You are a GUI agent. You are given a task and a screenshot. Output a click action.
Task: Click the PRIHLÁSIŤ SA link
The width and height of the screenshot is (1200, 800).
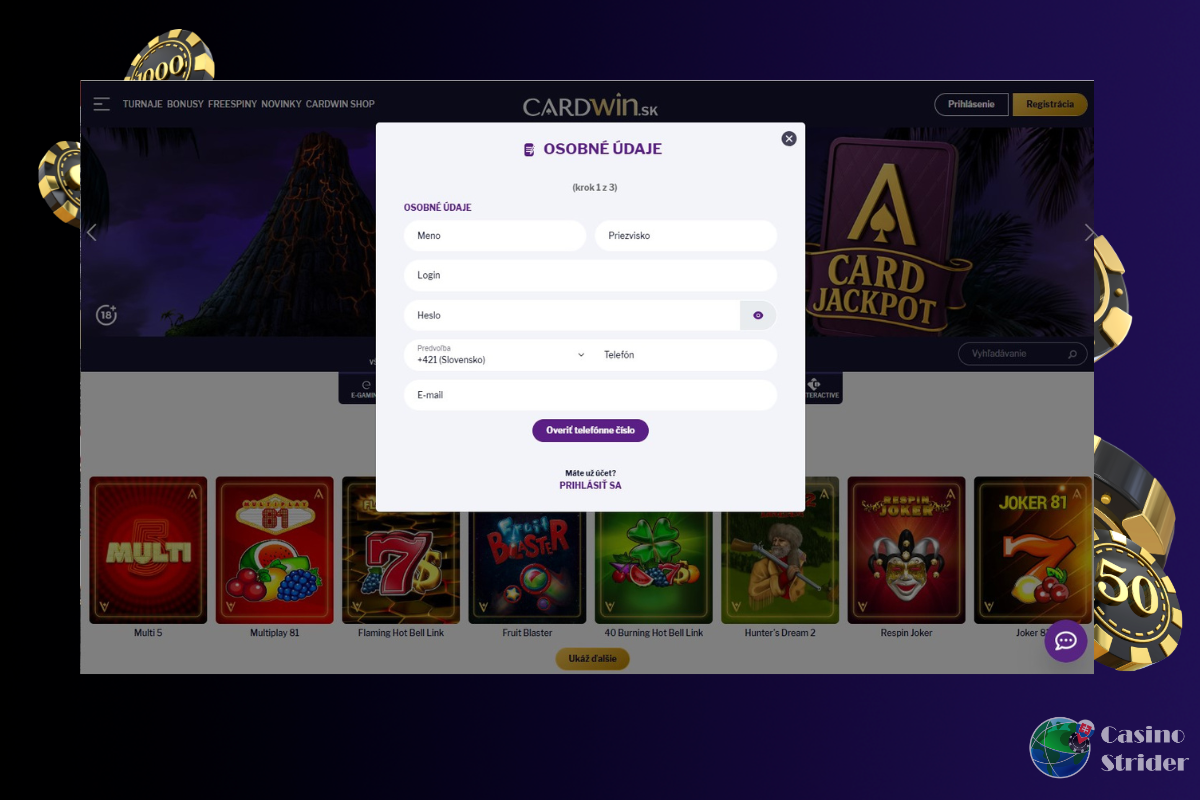590,485
